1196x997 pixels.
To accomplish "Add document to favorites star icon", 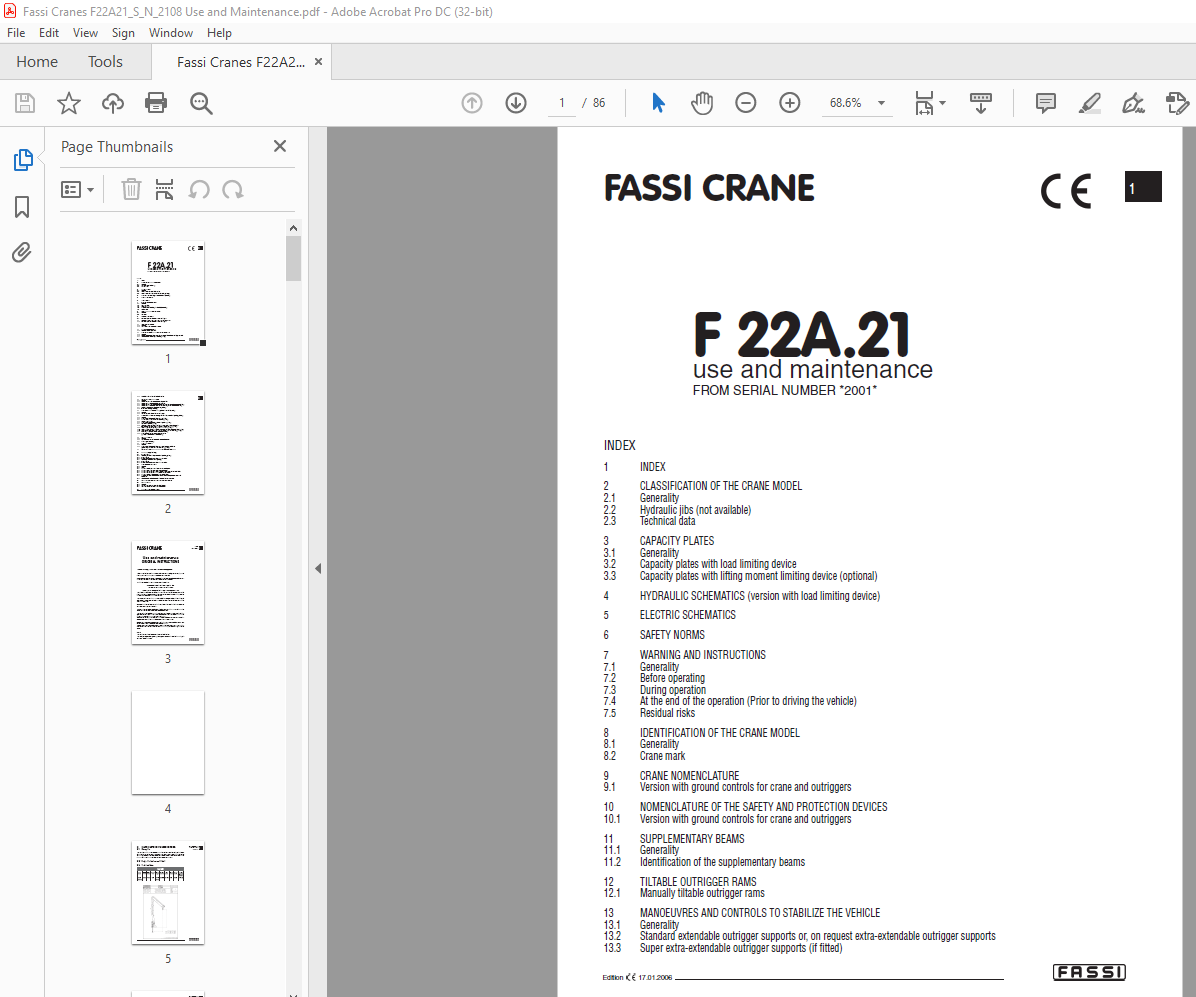I will [69, 103].
